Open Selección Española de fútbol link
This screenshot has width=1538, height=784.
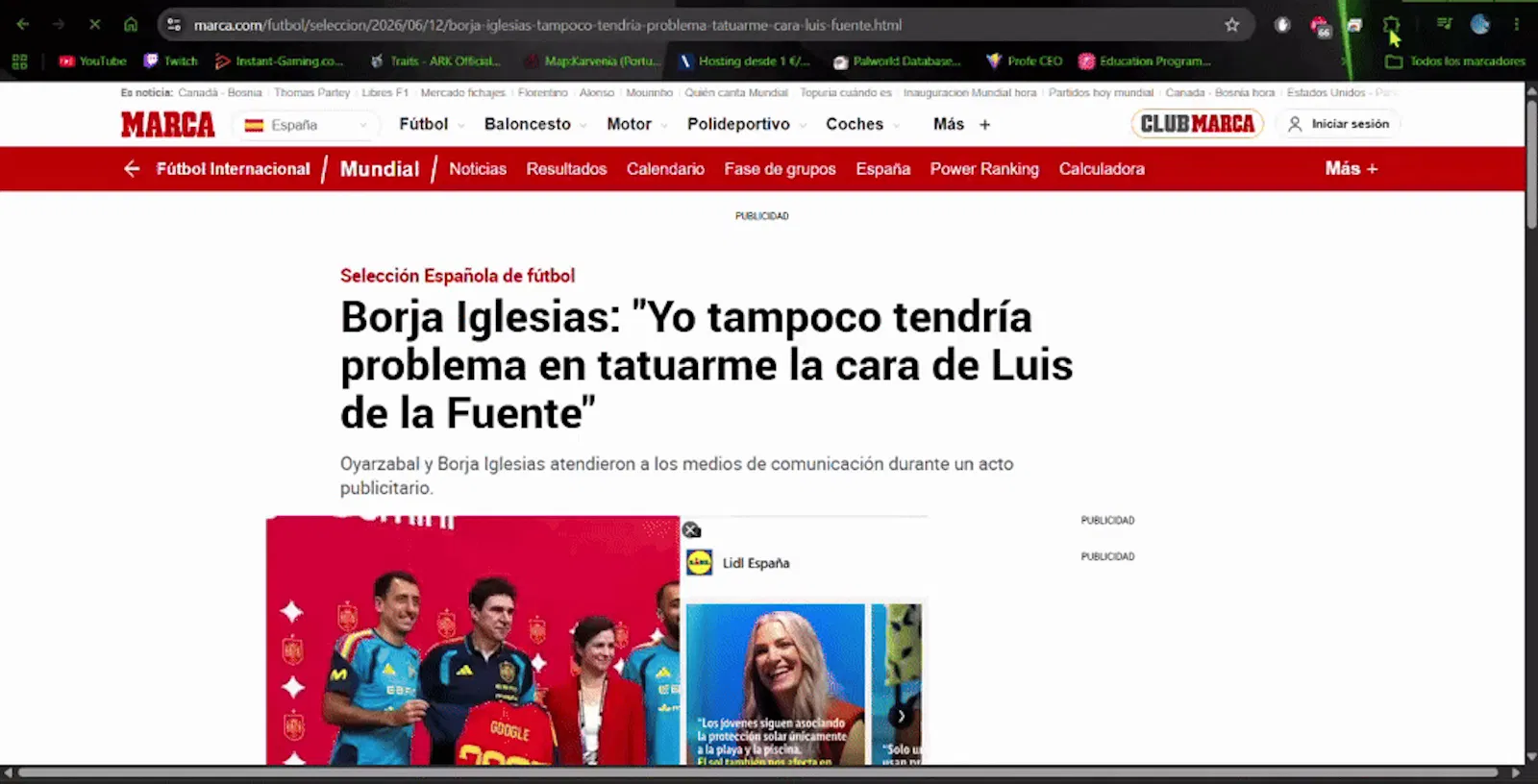[458, 276]
